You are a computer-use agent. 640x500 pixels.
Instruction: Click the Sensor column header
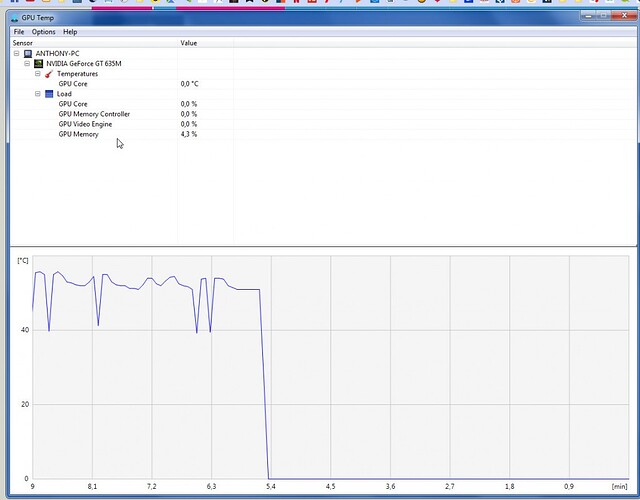click(24, 43)
